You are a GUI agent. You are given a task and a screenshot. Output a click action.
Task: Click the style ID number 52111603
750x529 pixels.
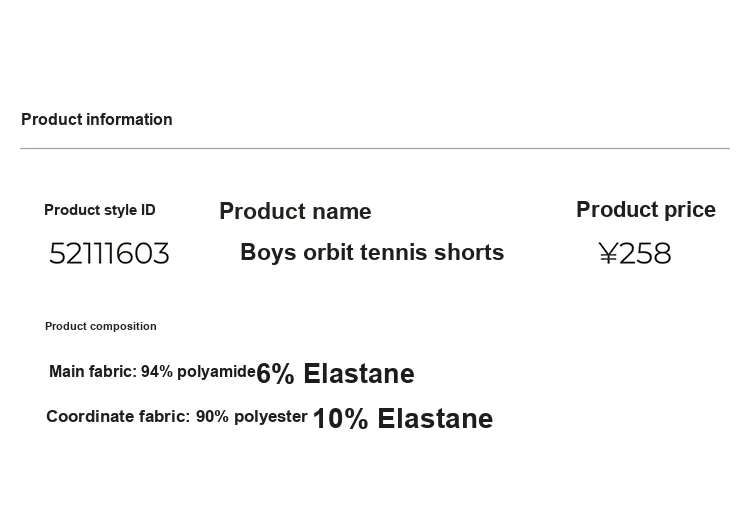click(109, 253)
